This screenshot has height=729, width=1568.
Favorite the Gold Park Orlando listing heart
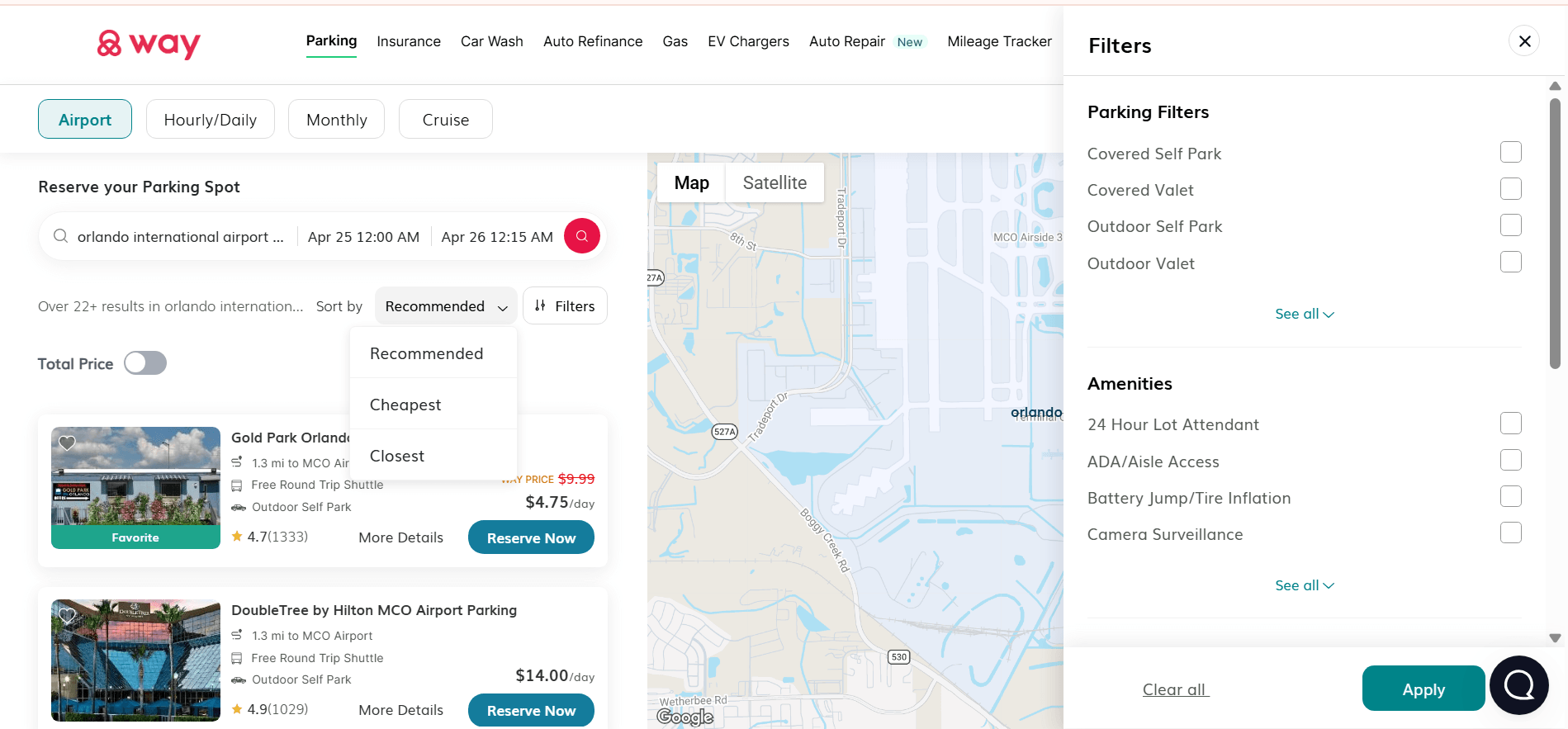click(67, 443)
